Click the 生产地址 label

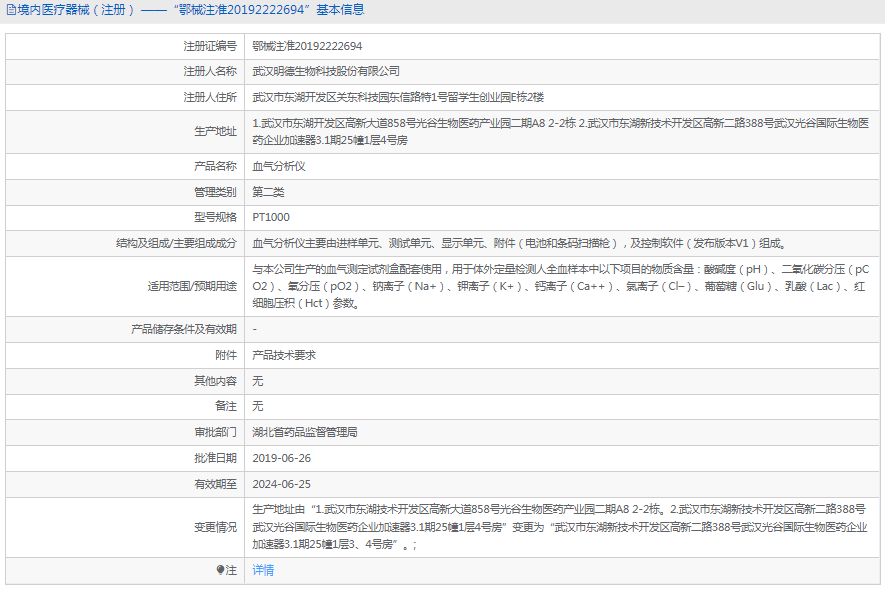click(216, 132)
